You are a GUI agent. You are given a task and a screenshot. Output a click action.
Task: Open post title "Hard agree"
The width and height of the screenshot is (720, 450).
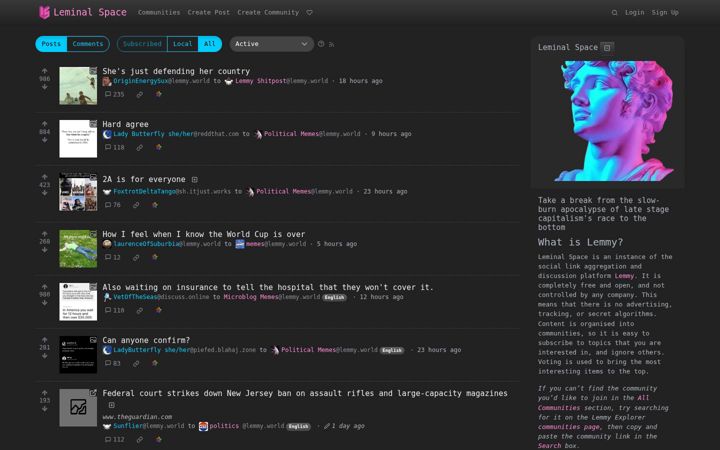pos(125,124)
